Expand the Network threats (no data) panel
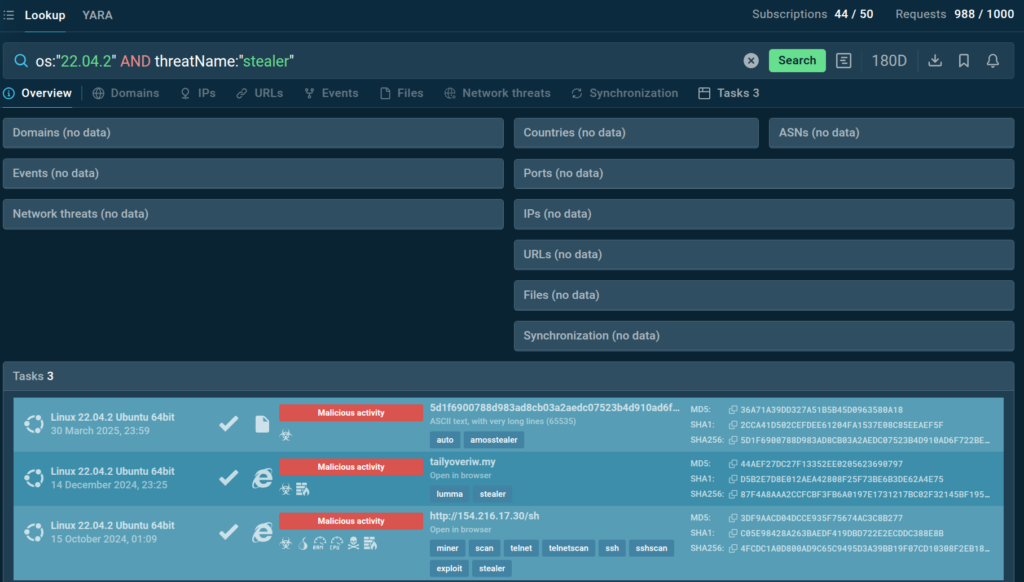This screenshot has height=582, width=1024. click(x=253, y=214)
